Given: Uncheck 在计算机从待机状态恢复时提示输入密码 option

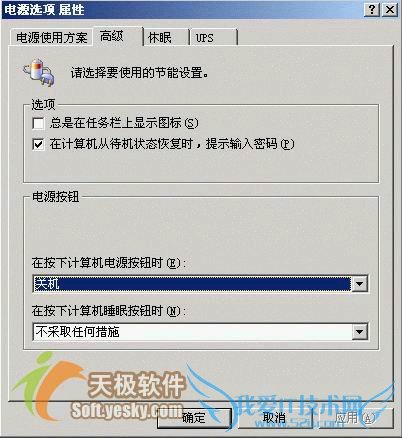Looking at the screenshot, I should [38, 144].
